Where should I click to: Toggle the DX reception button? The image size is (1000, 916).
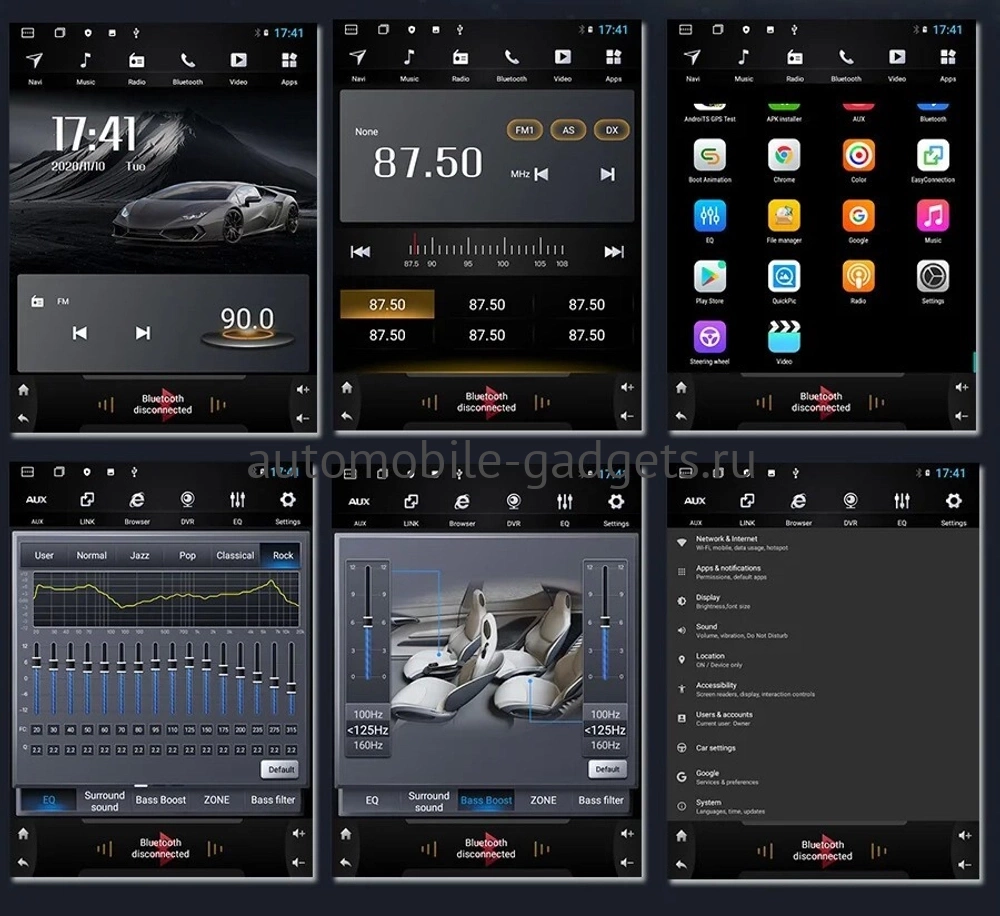pos(611,130)
